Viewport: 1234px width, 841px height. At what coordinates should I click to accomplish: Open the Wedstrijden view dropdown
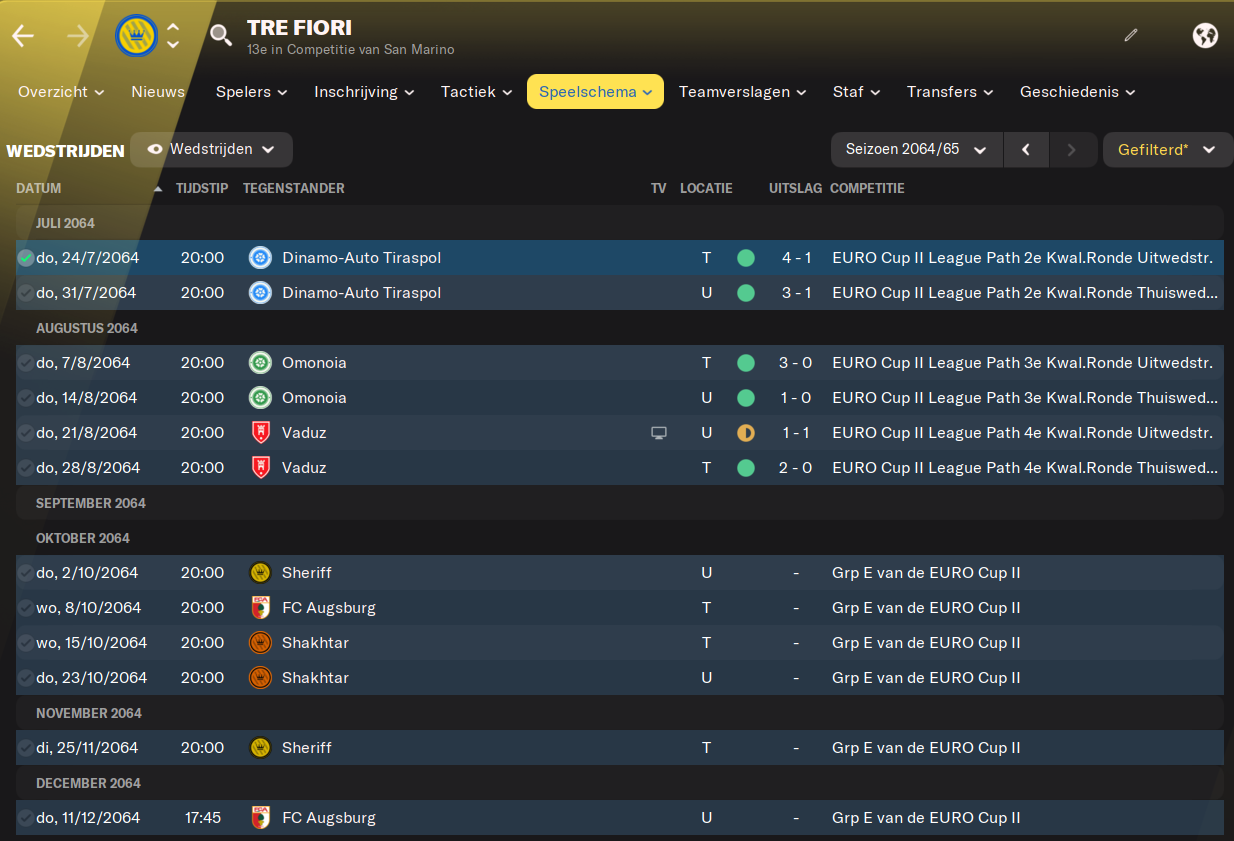pyautogui.click(x=211, y=150)
